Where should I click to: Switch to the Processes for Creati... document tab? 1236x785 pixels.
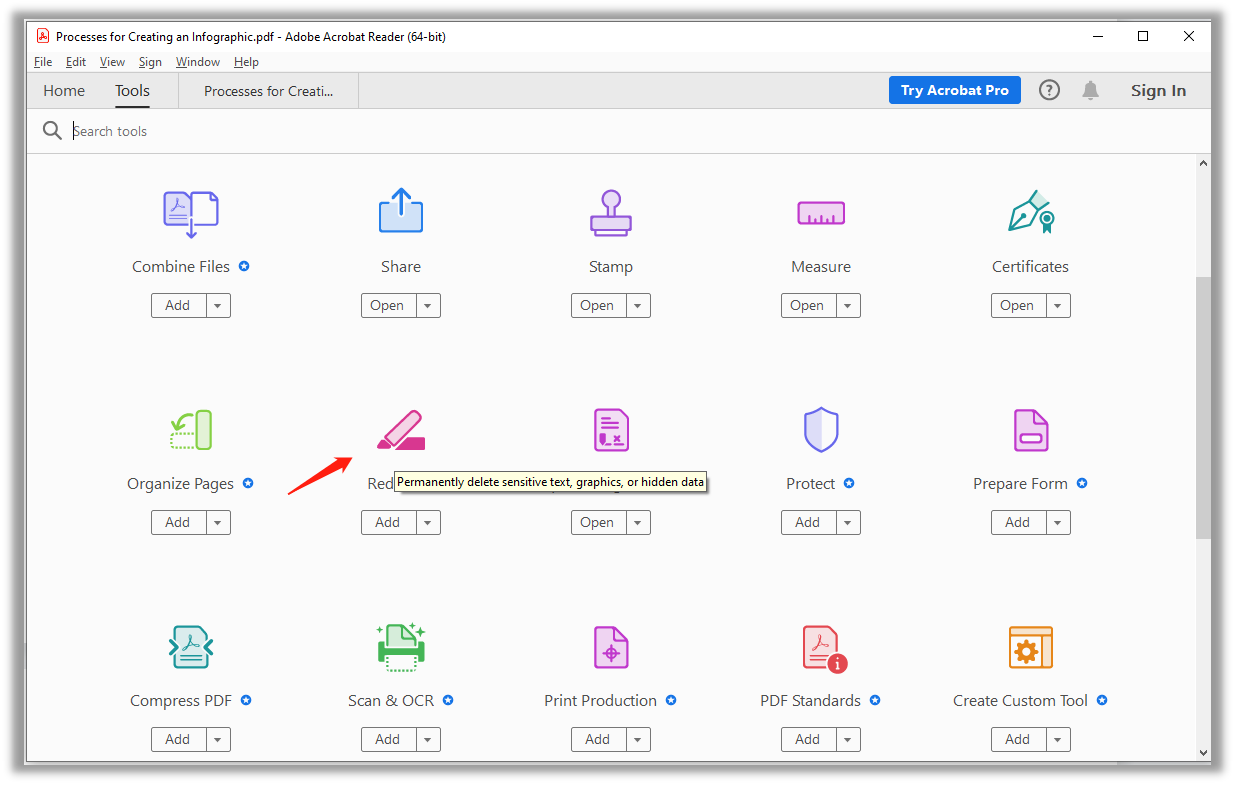pos(268,91)
